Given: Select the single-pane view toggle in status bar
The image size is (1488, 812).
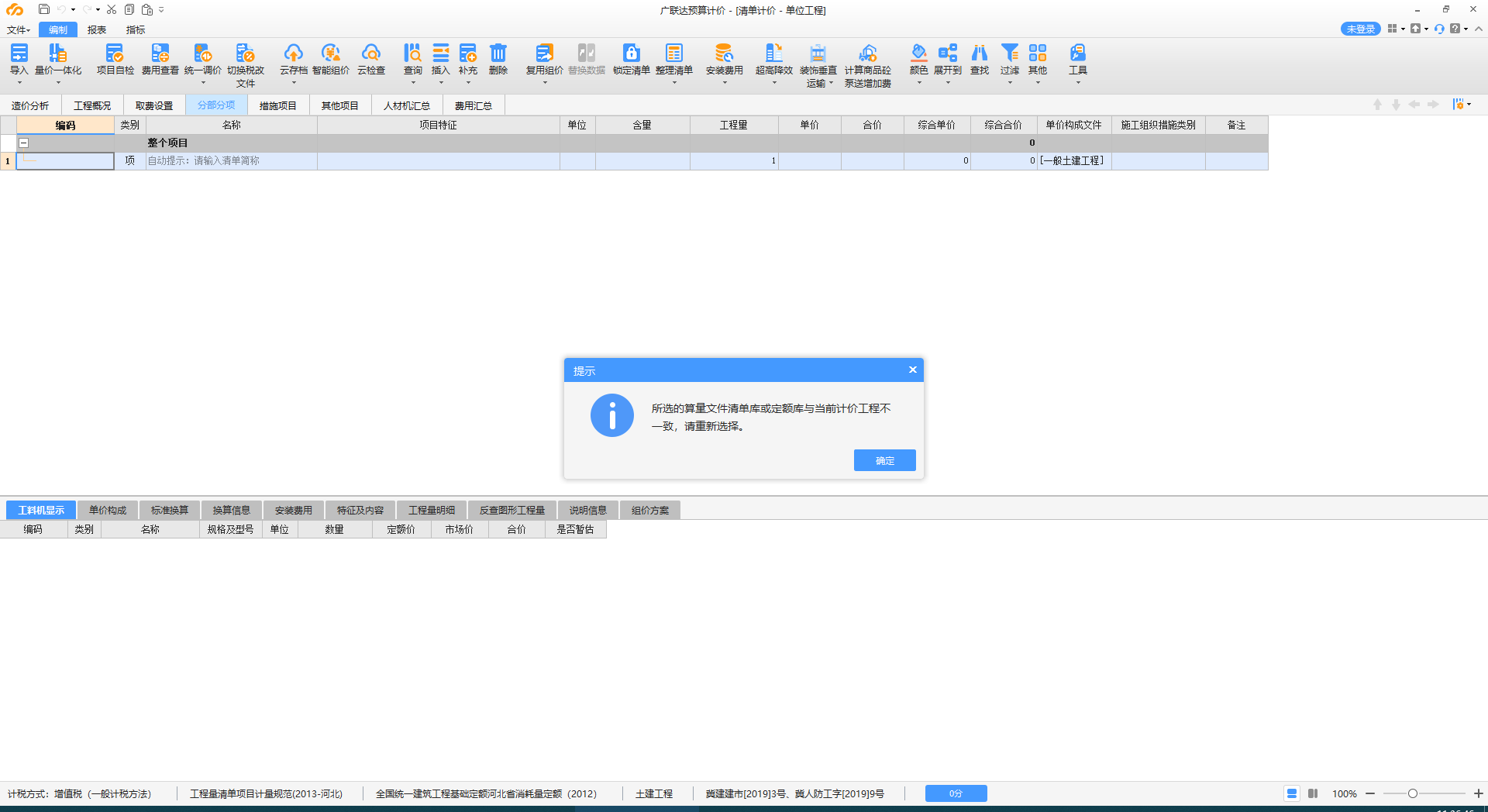Looking at the screenshot, I should pyautogui.click(x=1292, y=793).
